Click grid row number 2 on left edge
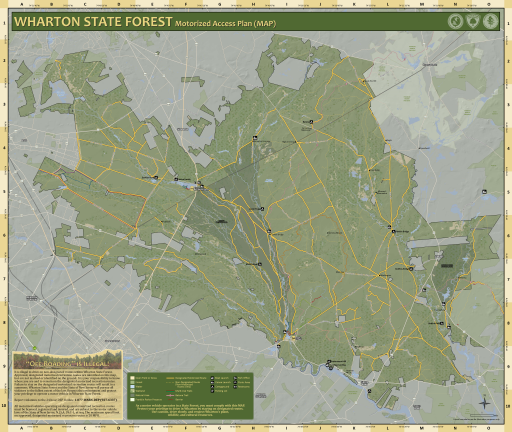This screenshot has height=432, width=512. pos(4,61)
